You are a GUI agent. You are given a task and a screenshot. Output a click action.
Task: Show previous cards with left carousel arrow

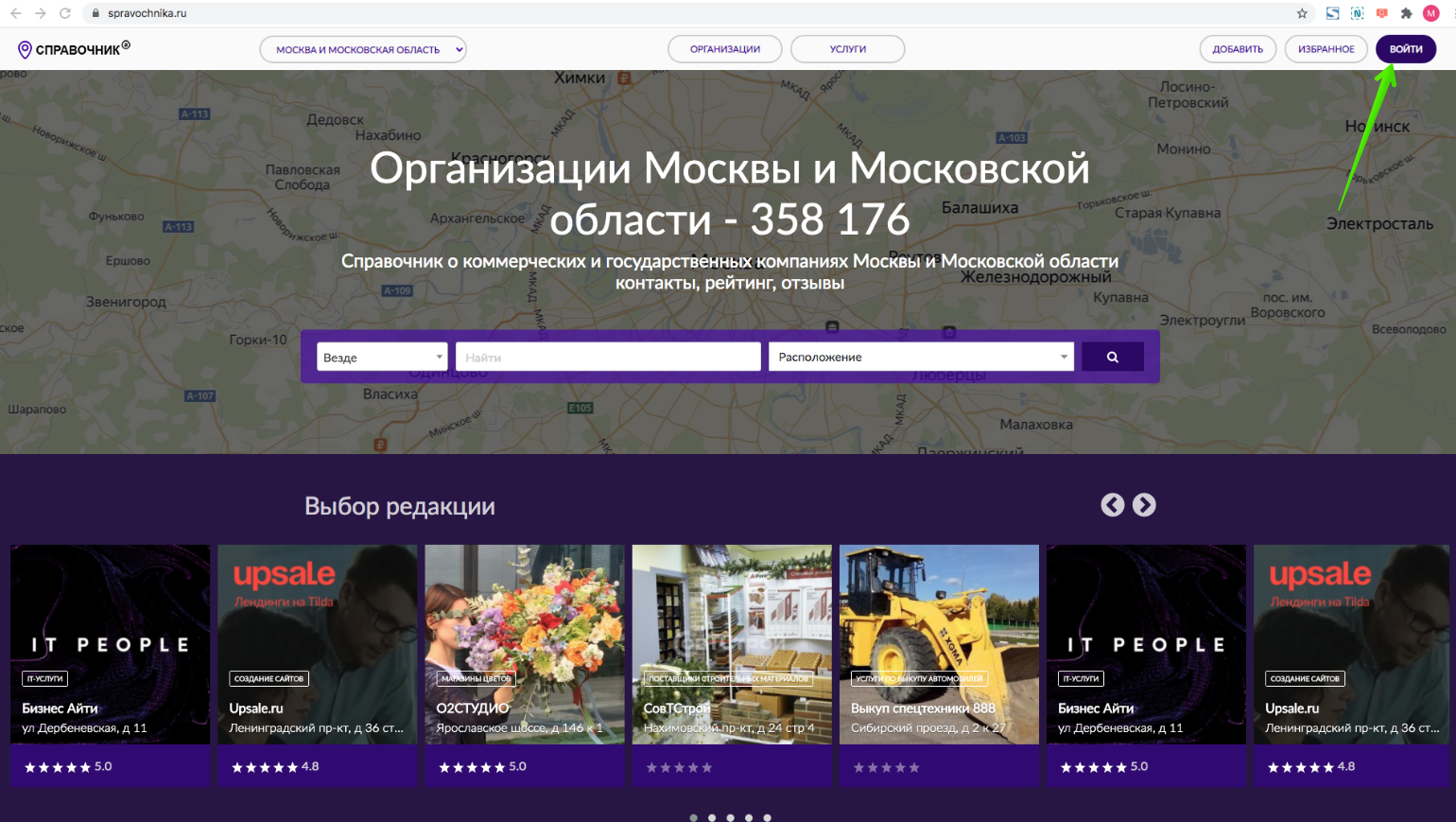coord(1113,505)
